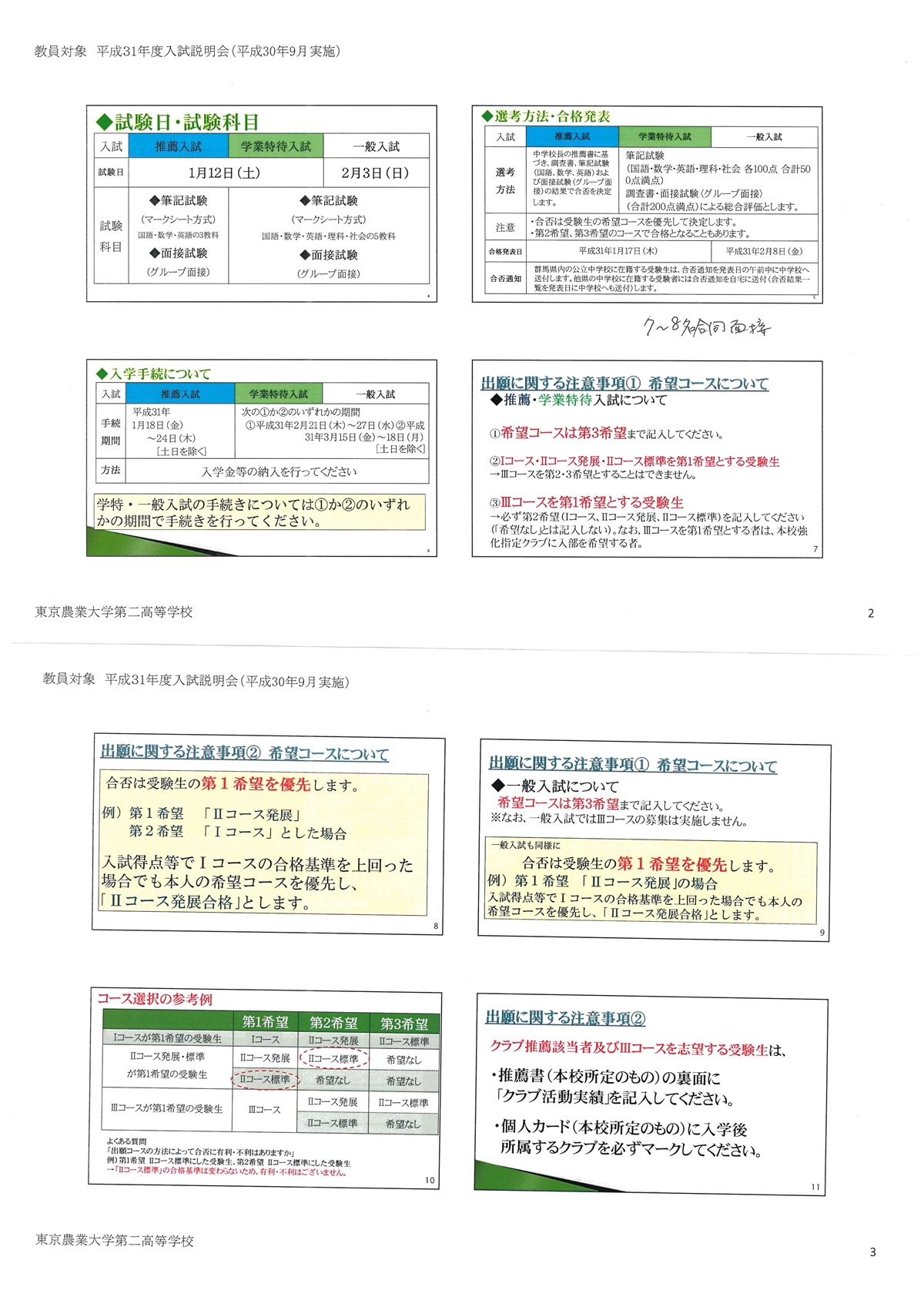Click the red title コース選択の参考例
The width and height of the screenshot is (924, 1307).
coord(155,999)
